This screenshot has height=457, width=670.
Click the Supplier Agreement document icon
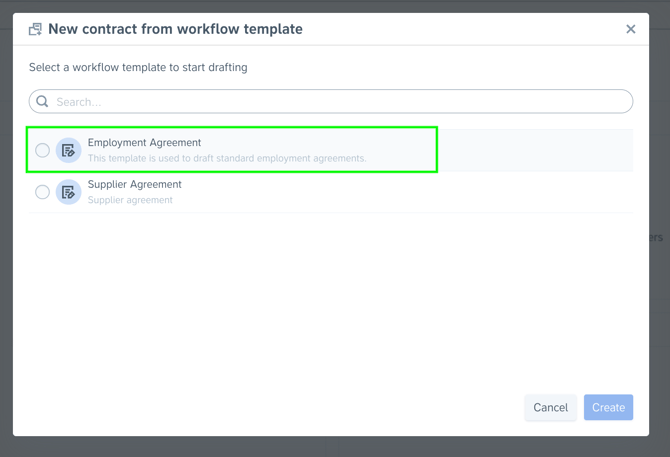[68, 192]
